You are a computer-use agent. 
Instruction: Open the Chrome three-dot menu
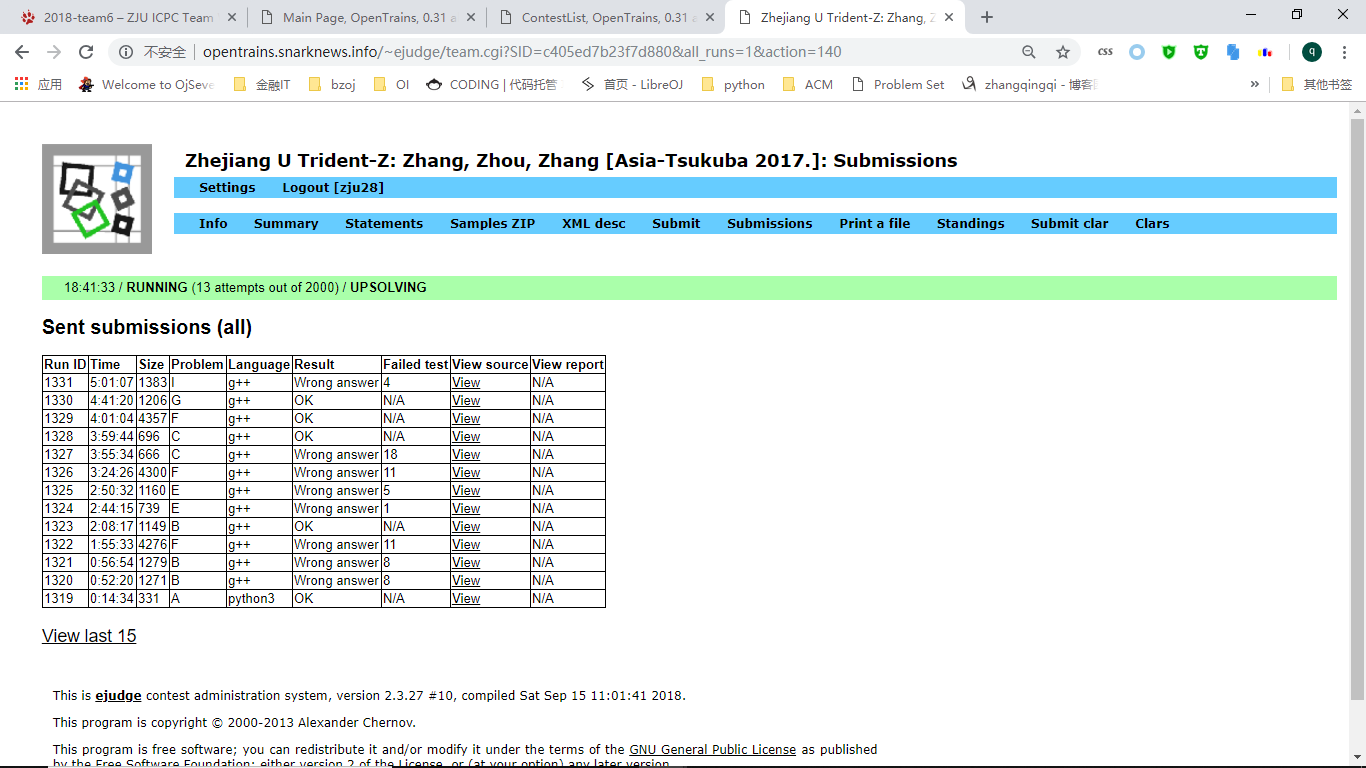1344,52
